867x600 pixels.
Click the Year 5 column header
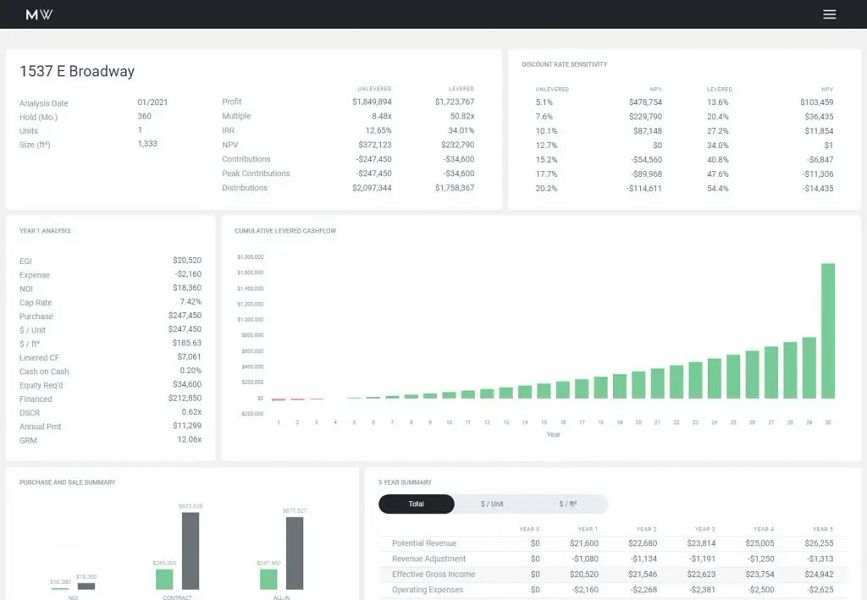point(822,529)
